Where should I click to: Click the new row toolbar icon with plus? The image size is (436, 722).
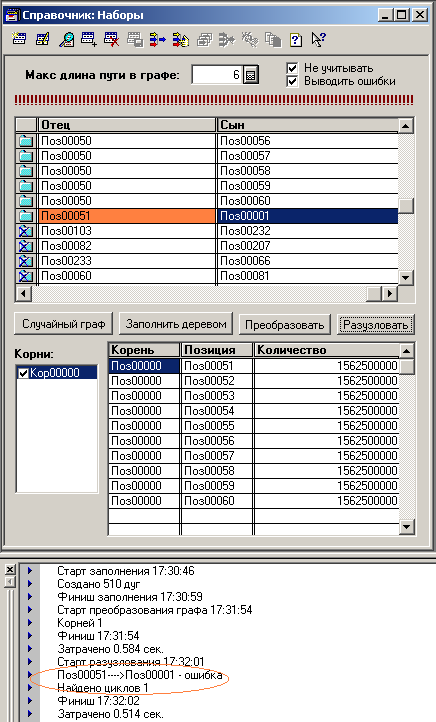(88, 40)
